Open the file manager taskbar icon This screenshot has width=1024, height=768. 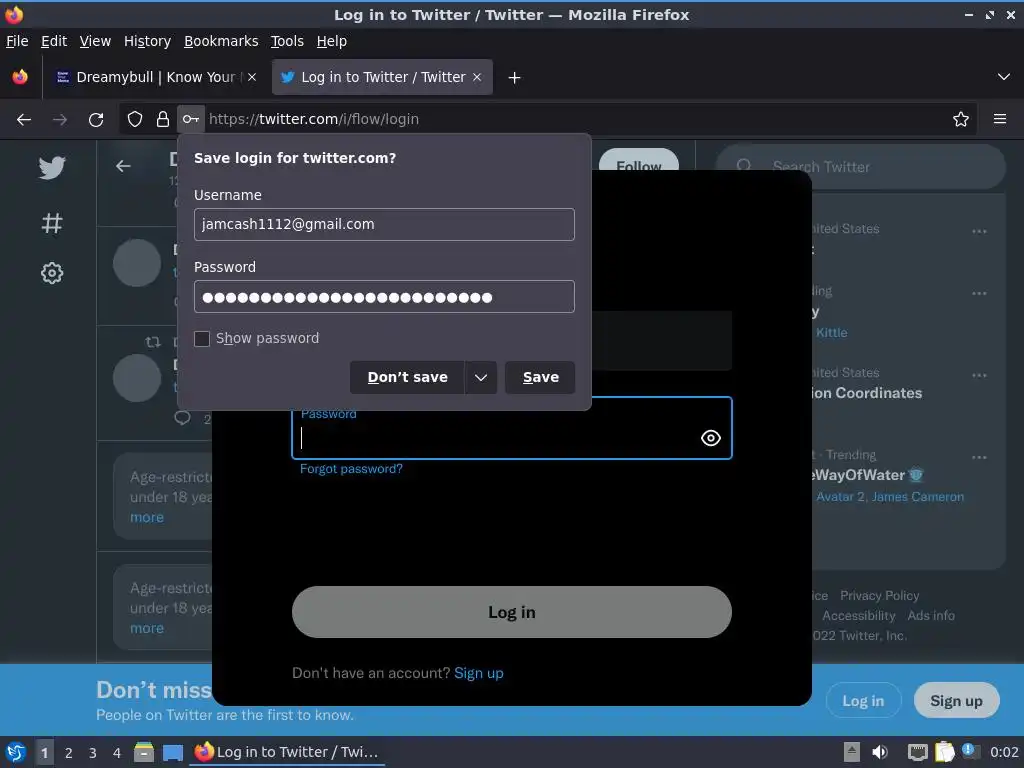144,752
